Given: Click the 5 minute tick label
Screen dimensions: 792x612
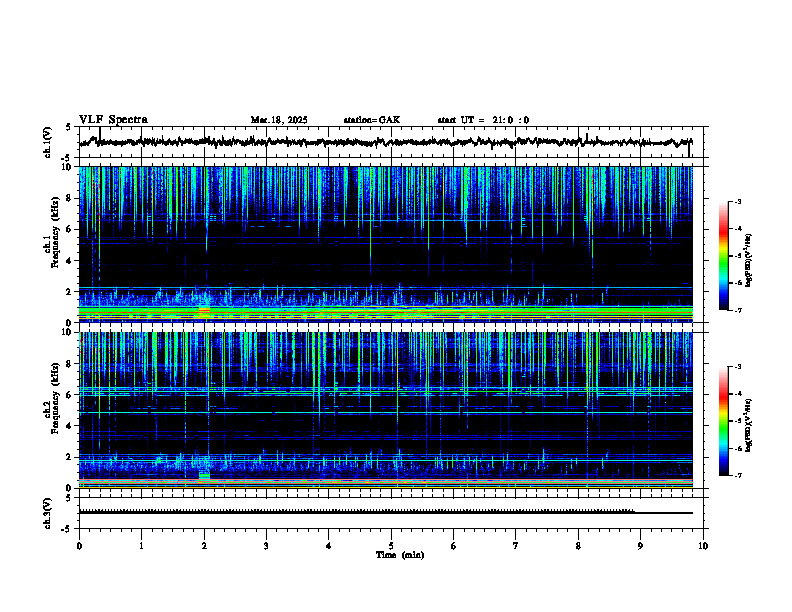Looking at the screenshot, I should [x=391, y=546].
